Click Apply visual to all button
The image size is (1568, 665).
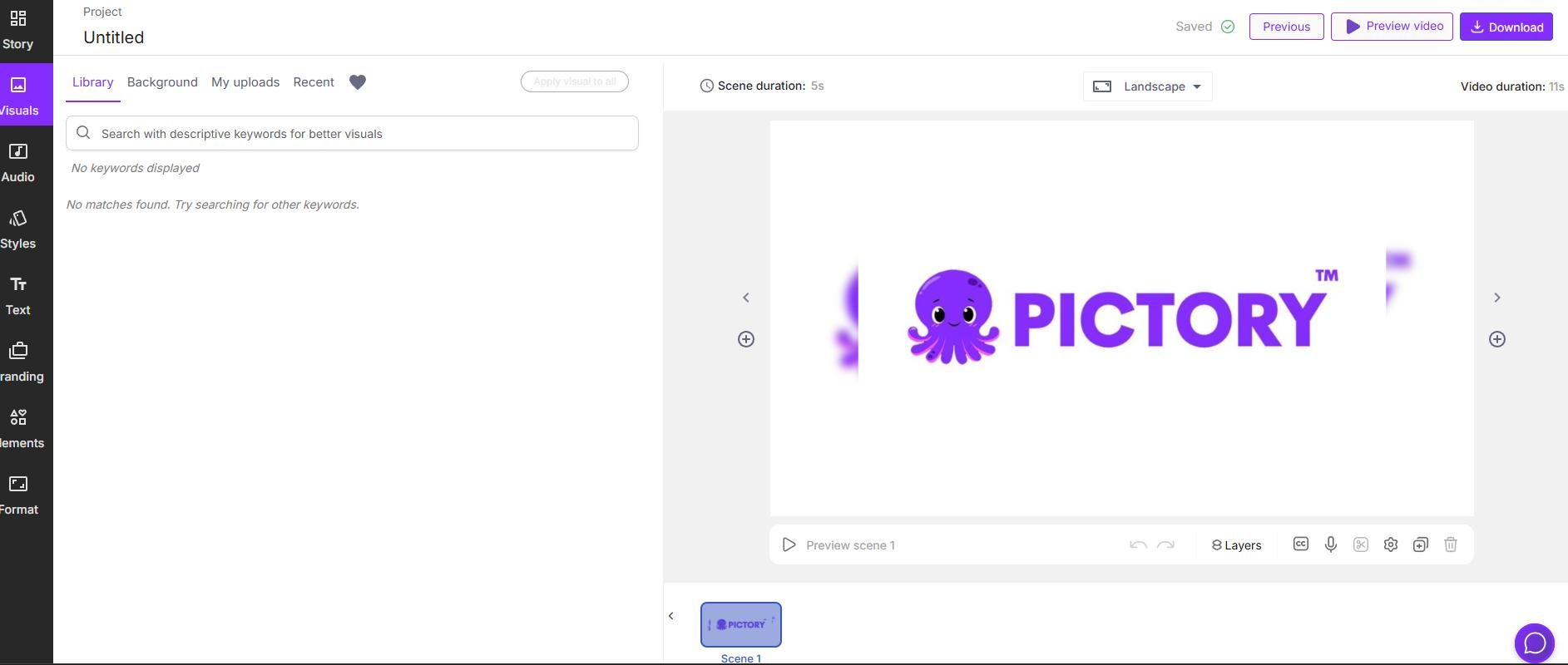575,81
